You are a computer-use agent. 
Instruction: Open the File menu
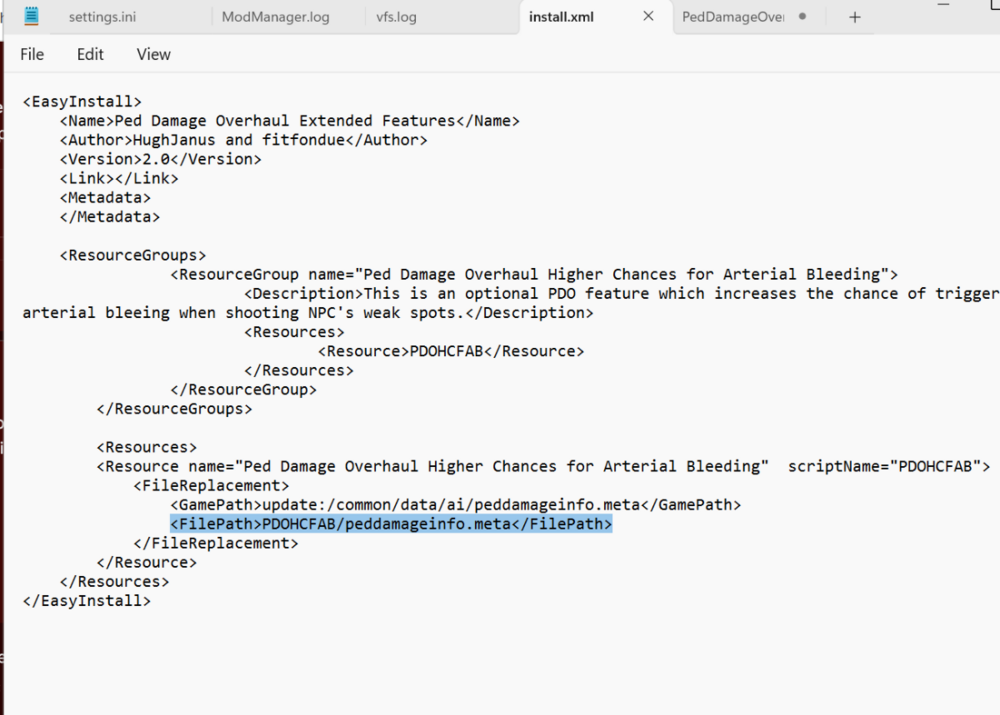(x=32, y=54)
